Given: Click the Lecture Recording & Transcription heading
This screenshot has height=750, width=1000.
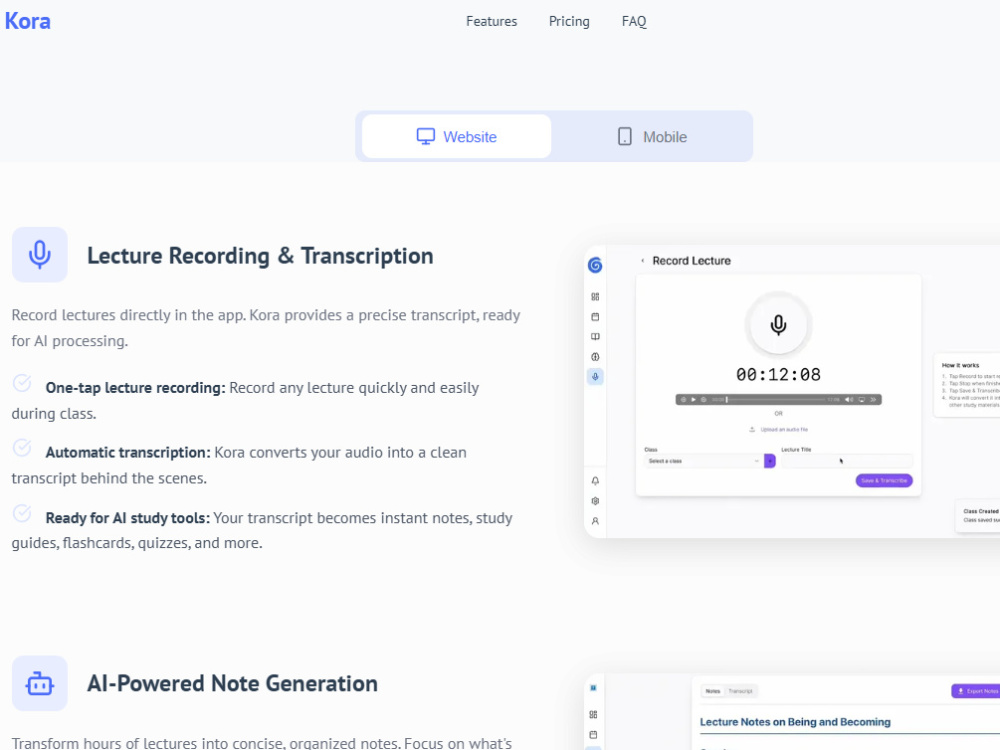Looking at the screenshot, I should [x=260, y=256].
